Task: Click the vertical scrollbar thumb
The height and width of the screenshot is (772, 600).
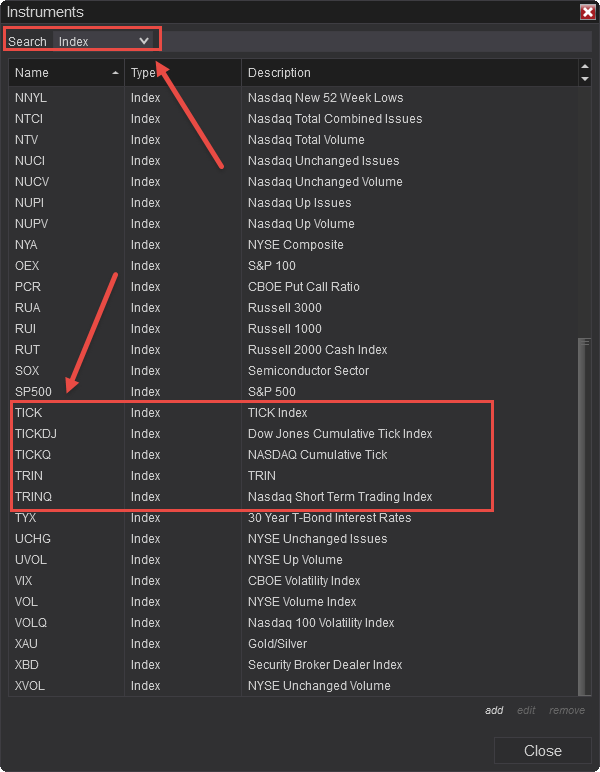Action: [x=584, y=515]
